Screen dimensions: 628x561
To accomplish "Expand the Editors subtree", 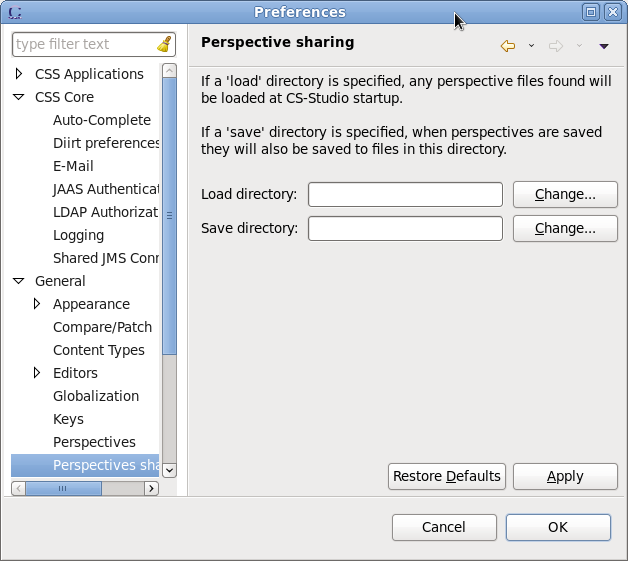I will click(x=37, y=373).
